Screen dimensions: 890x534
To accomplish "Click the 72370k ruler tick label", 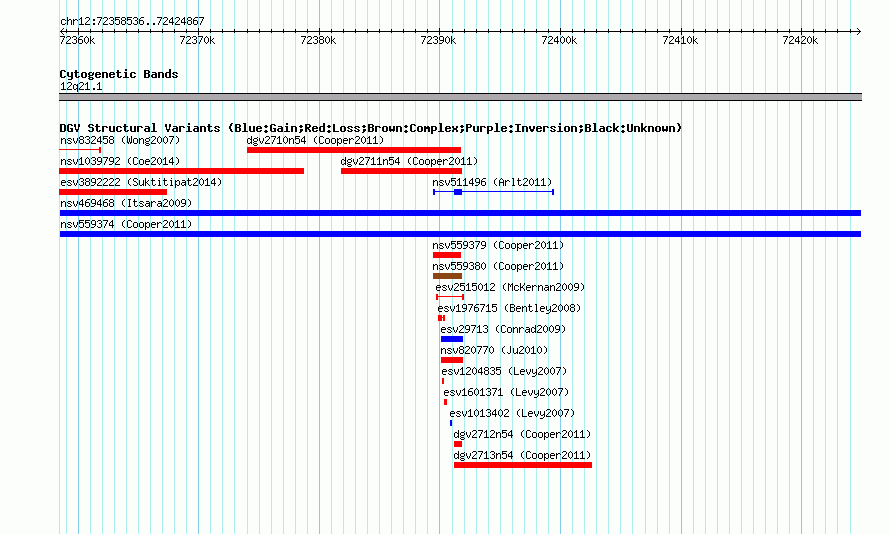I will click(x=197, y=40).
